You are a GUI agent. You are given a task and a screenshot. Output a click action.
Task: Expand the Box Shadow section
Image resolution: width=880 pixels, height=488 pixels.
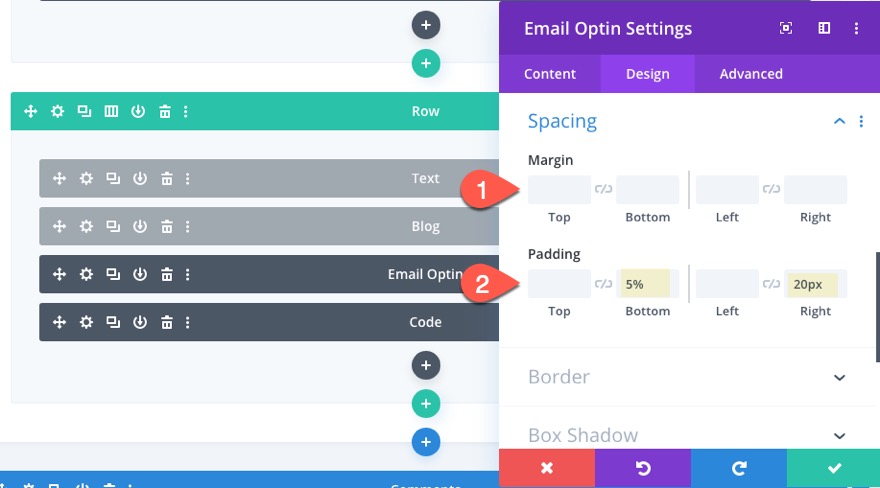click(x=839, y=435)
